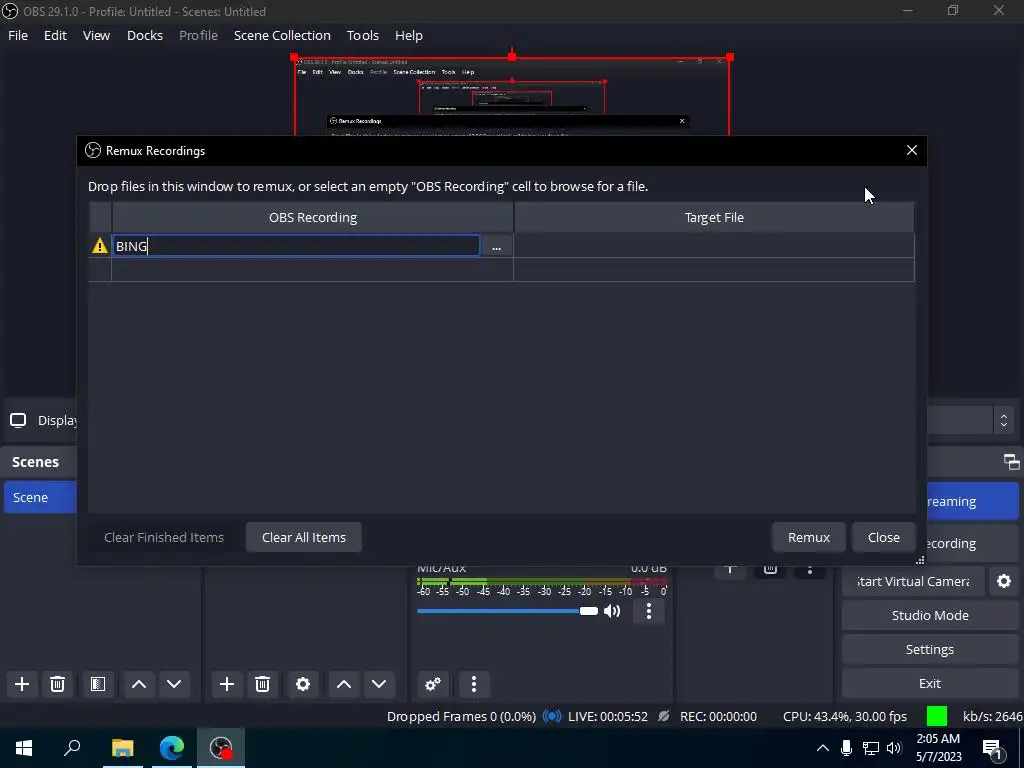Image resolution: width=1024 pixels, height=768 pixels.
Task: Open the notification center icon
Action: click(993, 749)
